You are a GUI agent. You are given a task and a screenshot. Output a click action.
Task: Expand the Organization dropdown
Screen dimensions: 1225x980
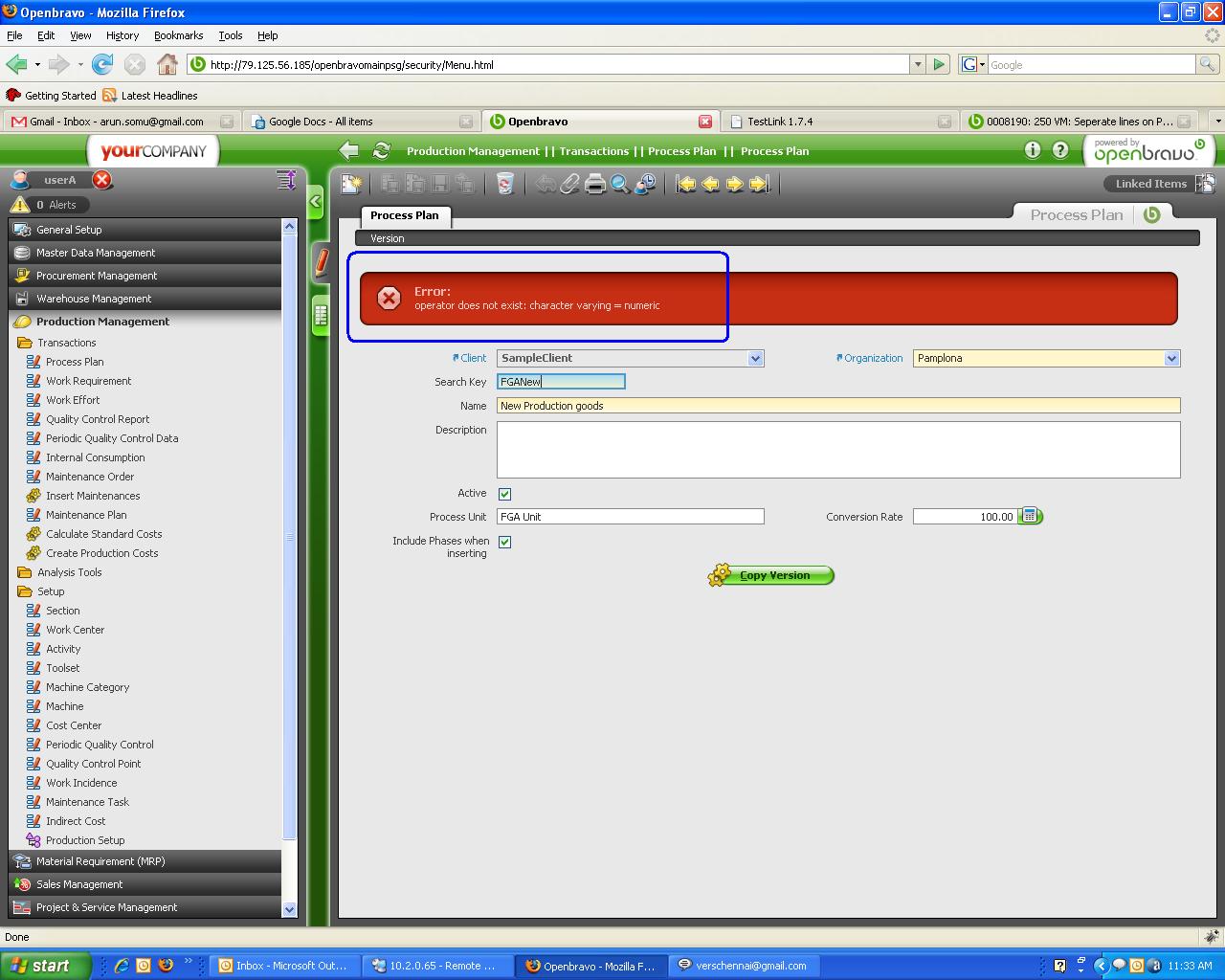coord(1171,358)
